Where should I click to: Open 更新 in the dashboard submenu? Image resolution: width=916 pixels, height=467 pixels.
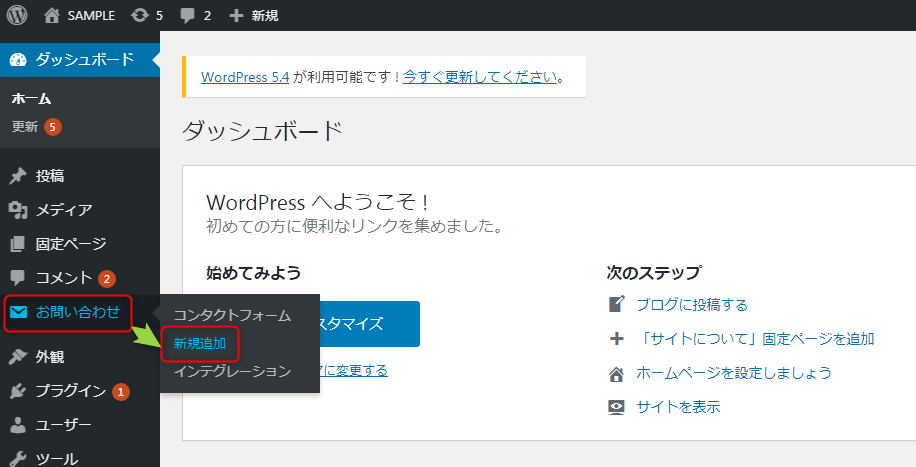(25, 127)
